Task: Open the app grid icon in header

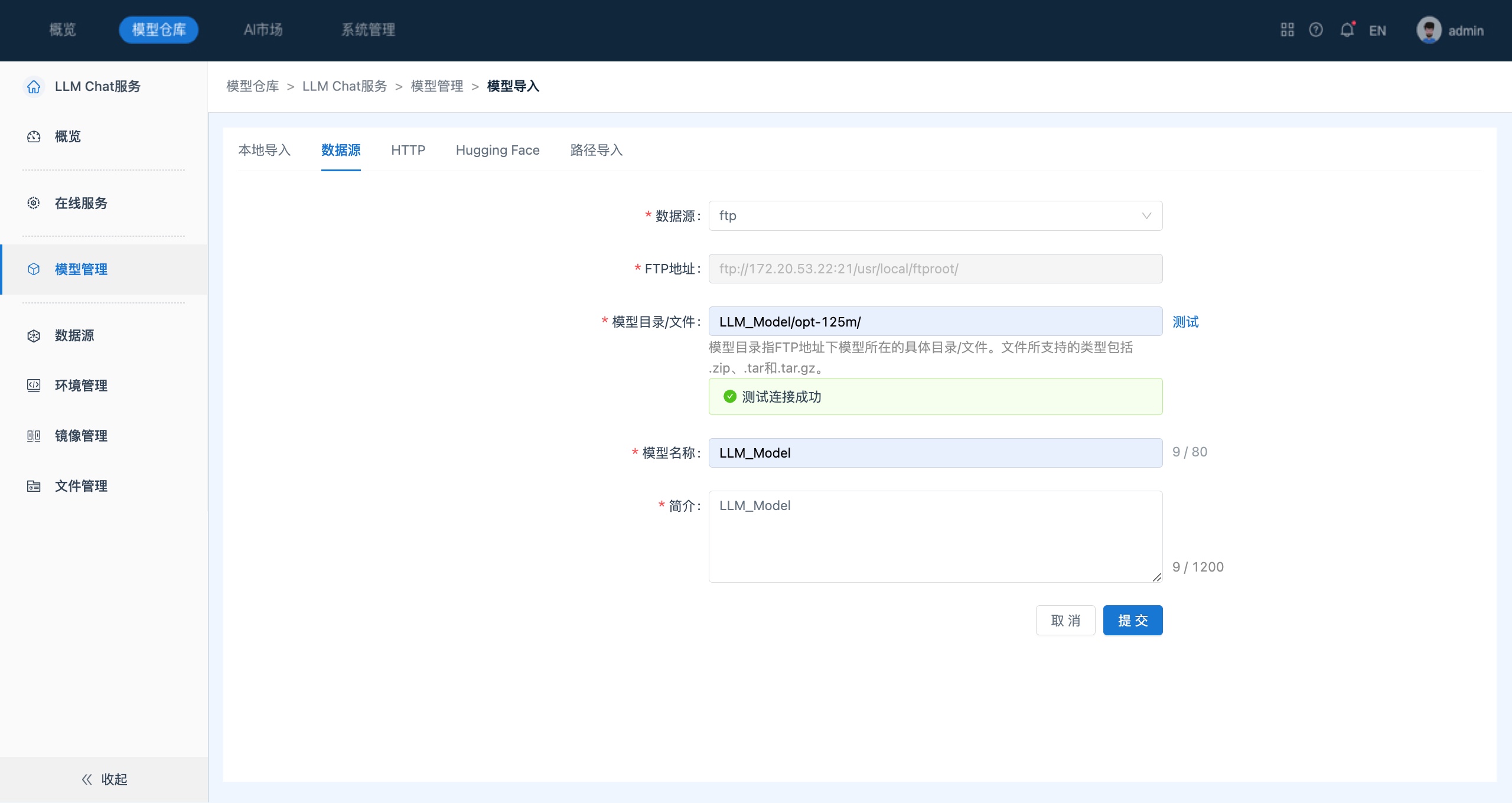Action: [x=1287, y=30]
